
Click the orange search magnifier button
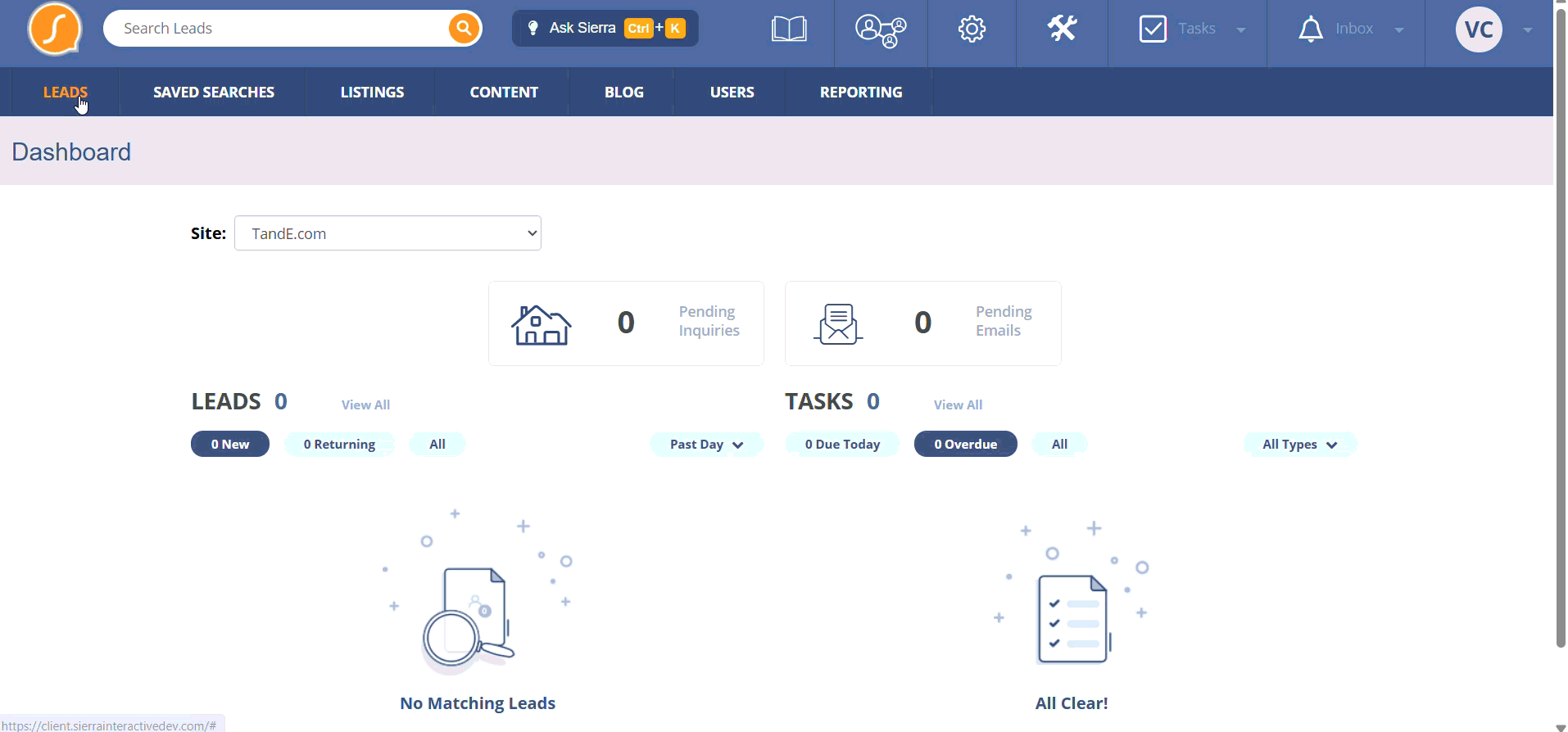[x=464, y=29]
